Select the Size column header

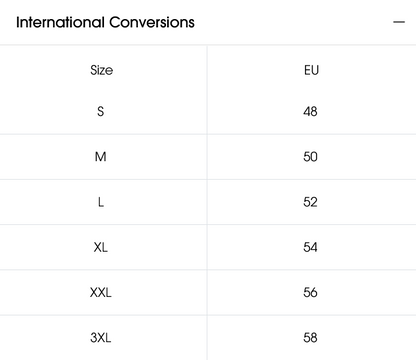click(101, 70)
